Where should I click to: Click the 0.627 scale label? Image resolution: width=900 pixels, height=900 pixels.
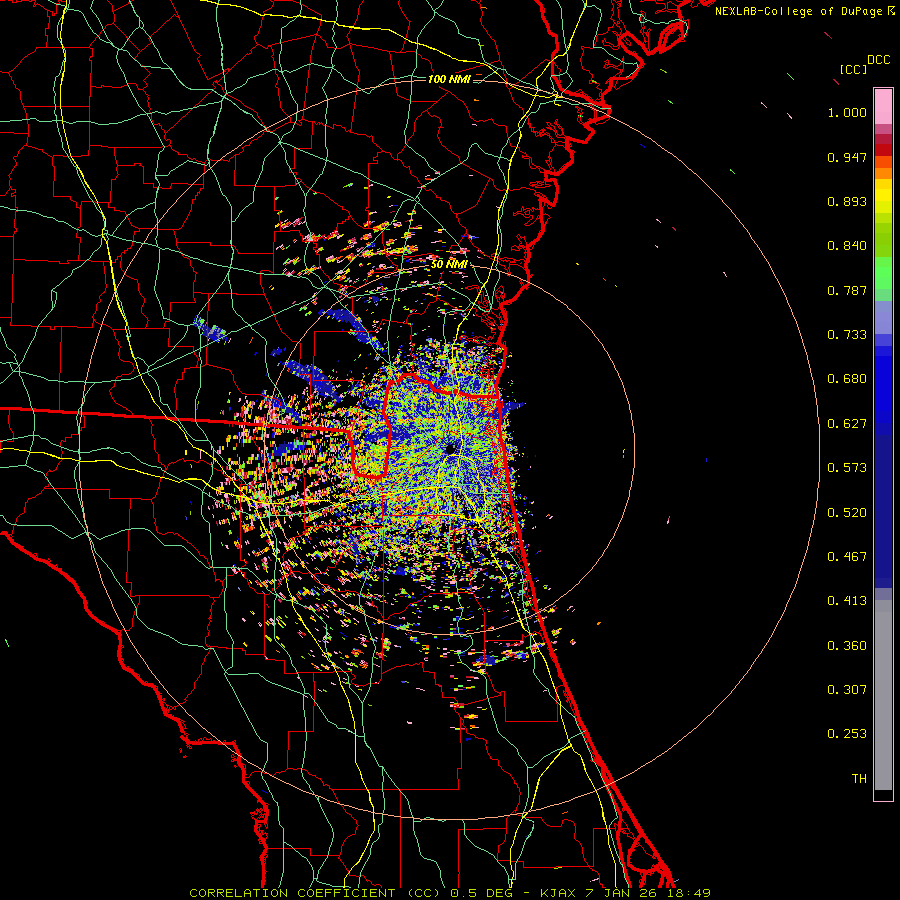pyautogui.click(x=847, y=424)
